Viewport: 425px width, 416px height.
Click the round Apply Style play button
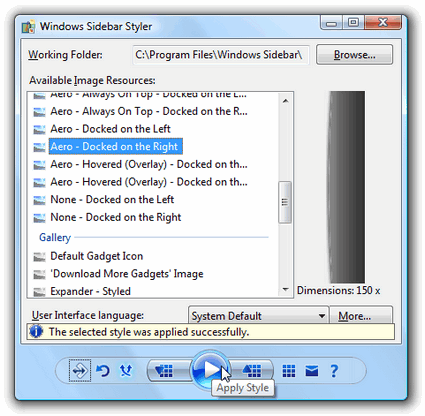(x=210, y=369)
